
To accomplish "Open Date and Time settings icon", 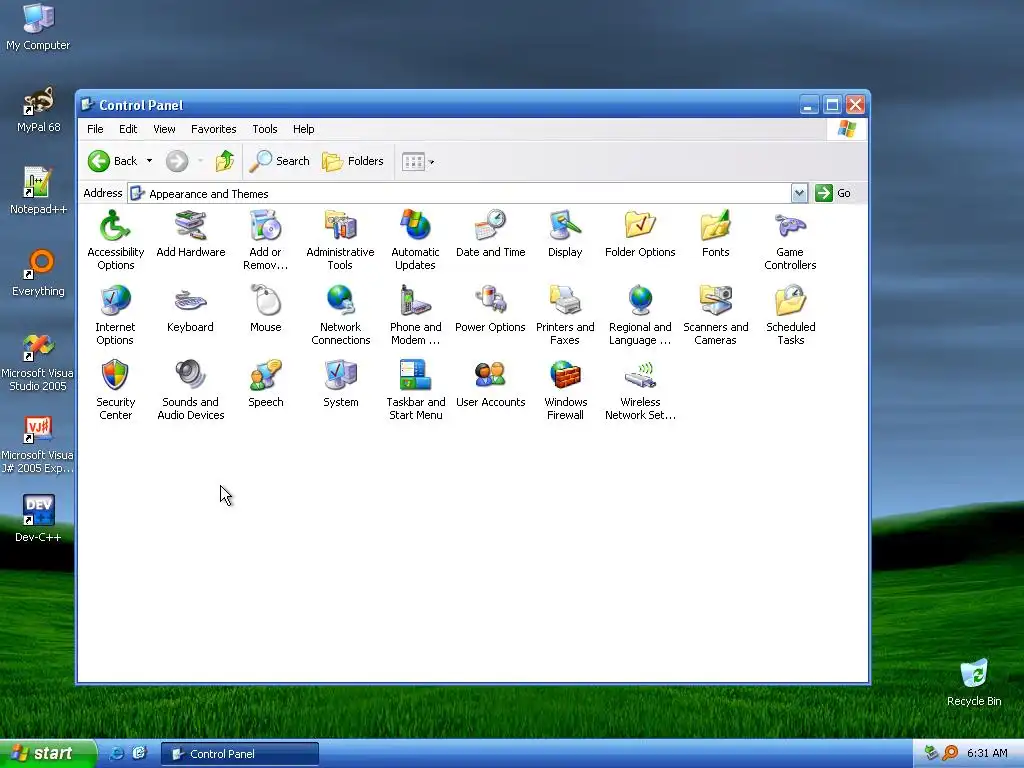I will [490, 234].
